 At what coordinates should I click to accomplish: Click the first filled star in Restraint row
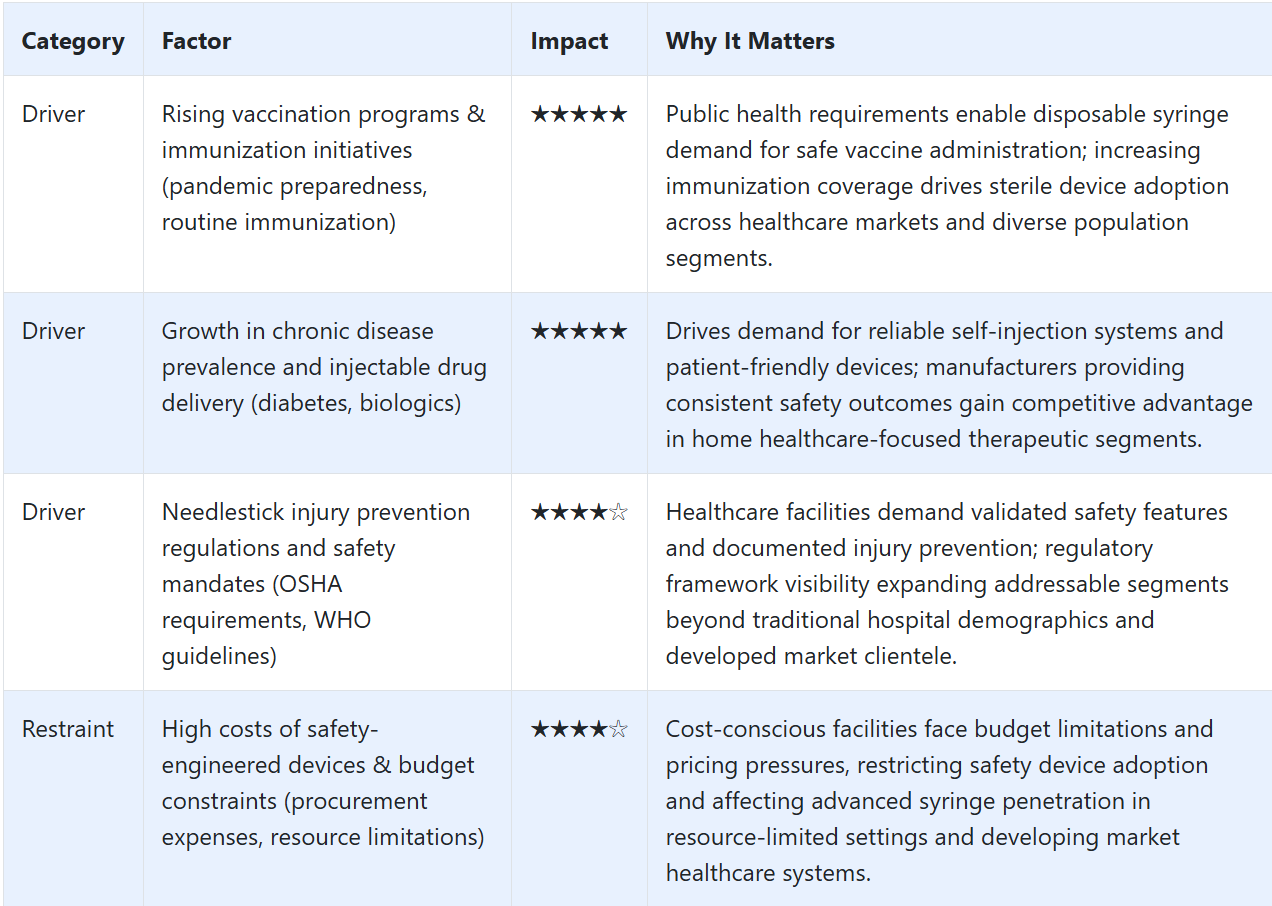[540, 730]
